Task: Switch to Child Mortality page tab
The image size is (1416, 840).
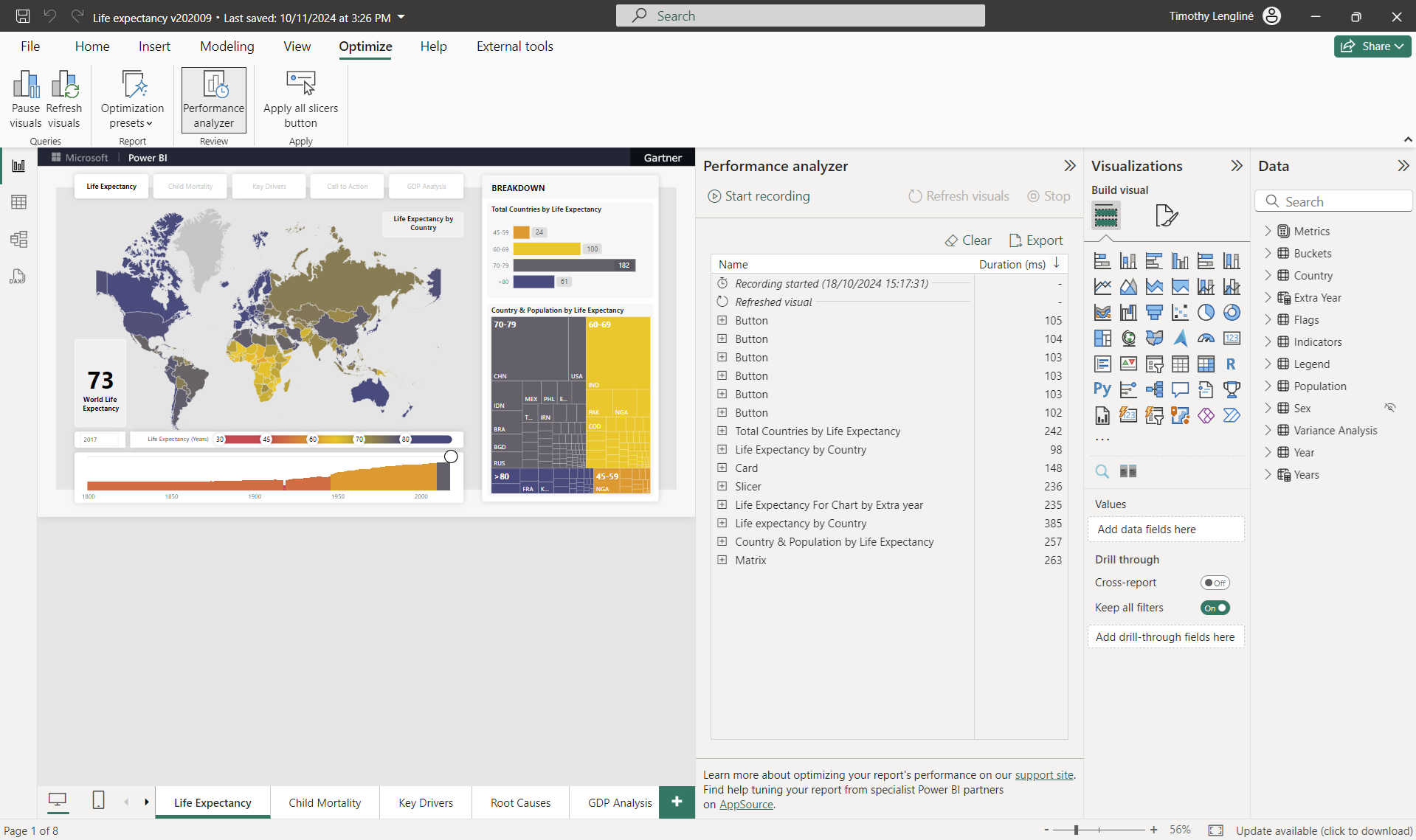Action: click(325, 802)
